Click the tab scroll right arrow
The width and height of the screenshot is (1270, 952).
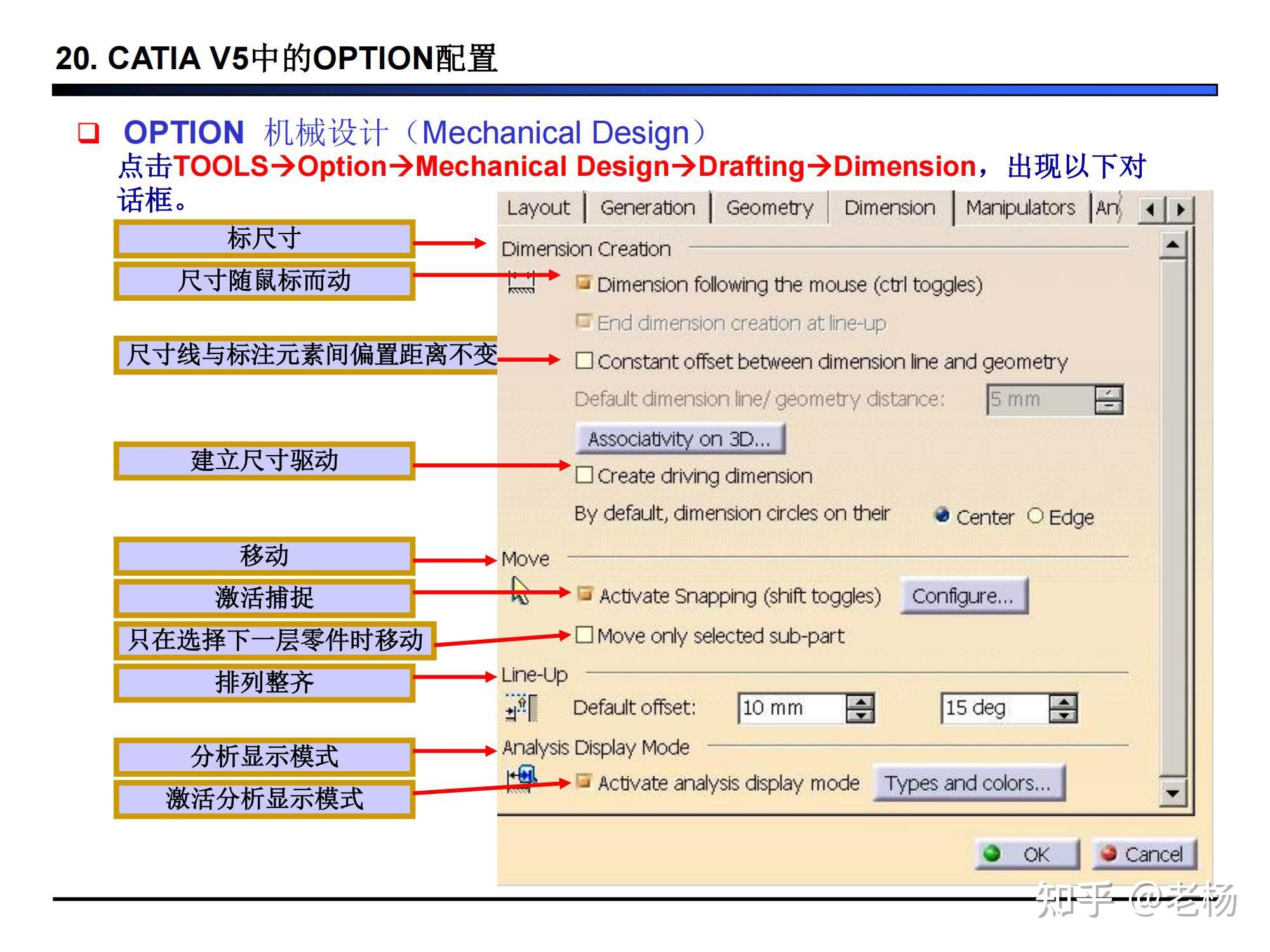point(1180,209)
